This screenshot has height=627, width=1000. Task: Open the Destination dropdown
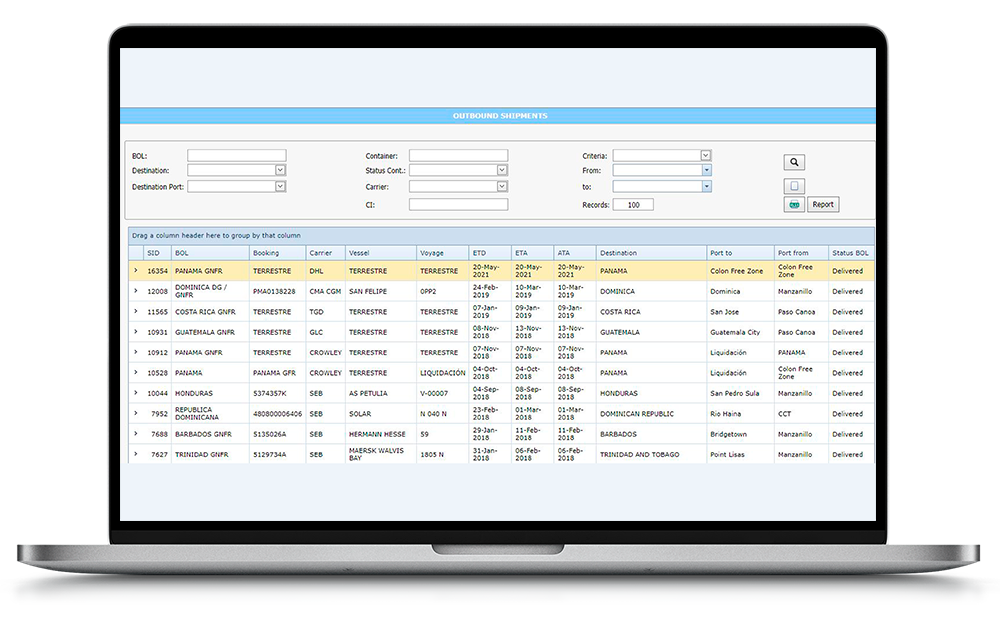(x=280, y=171)
